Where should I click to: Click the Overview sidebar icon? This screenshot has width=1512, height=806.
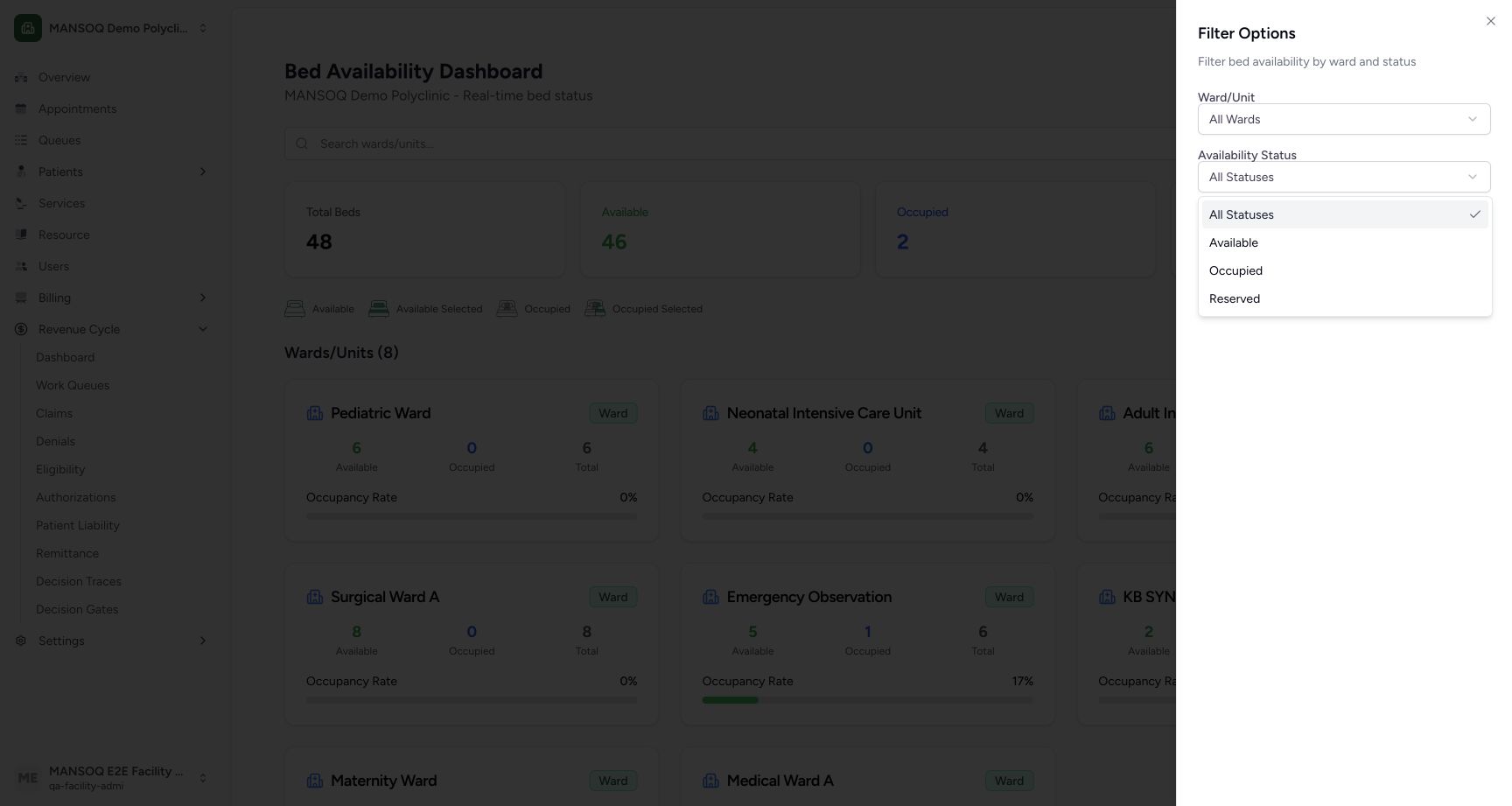point(21,77)
